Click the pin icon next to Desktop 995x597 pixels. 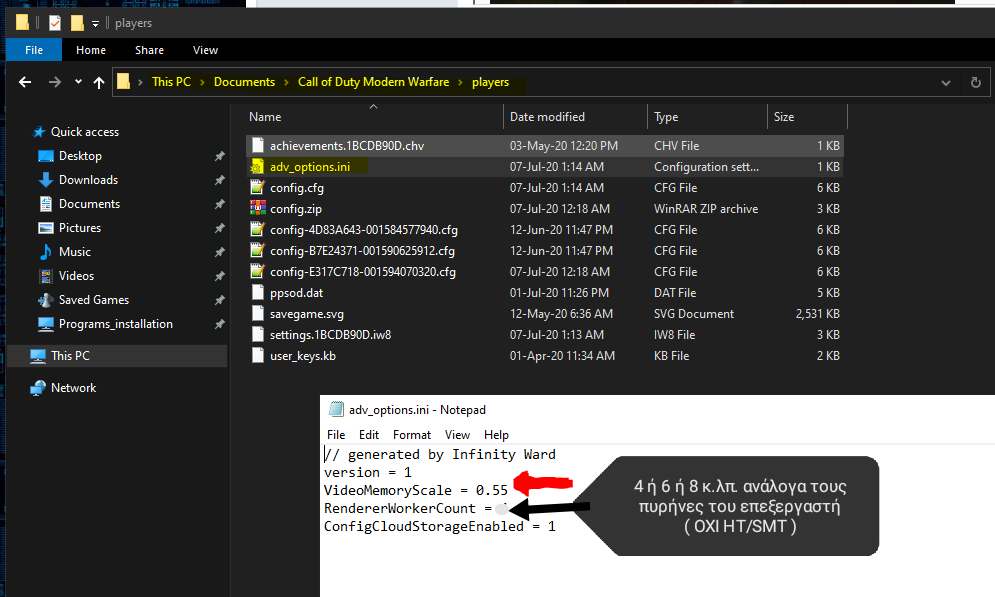tap(220, 156)
